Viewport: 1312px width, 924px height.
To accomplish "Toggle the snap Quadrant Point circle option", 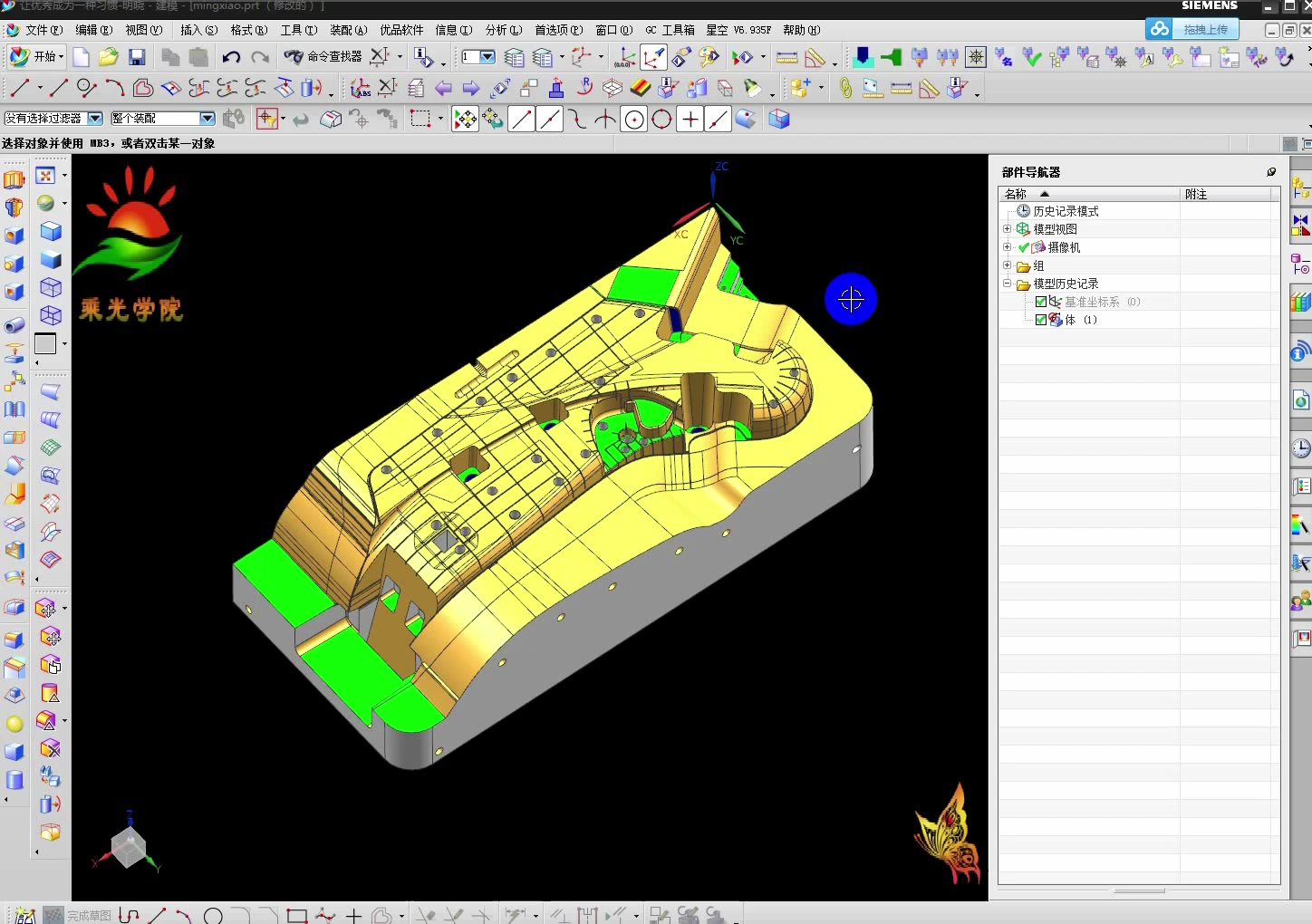I will pyautogui.click(x=662, y=120).
